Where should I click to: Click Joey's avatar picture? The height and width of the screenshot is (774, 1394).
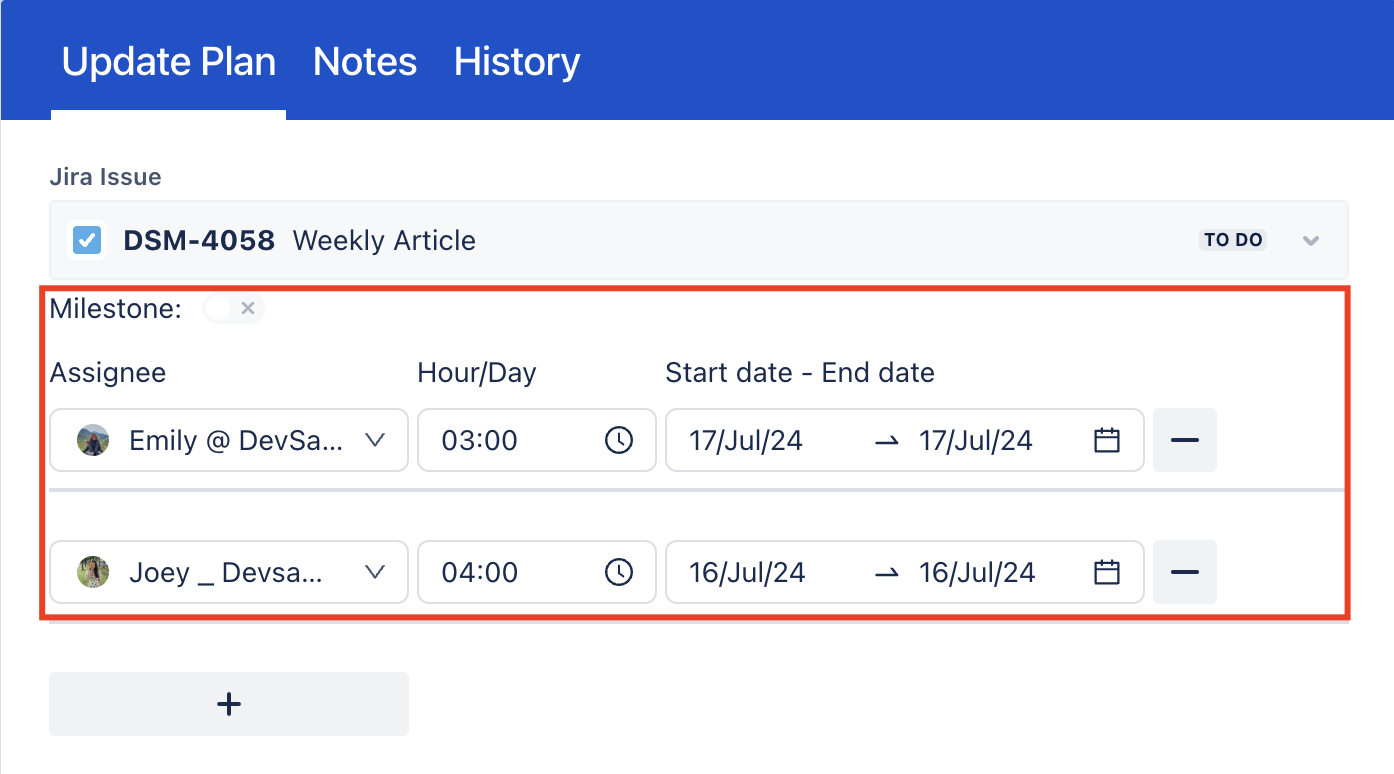93,572
